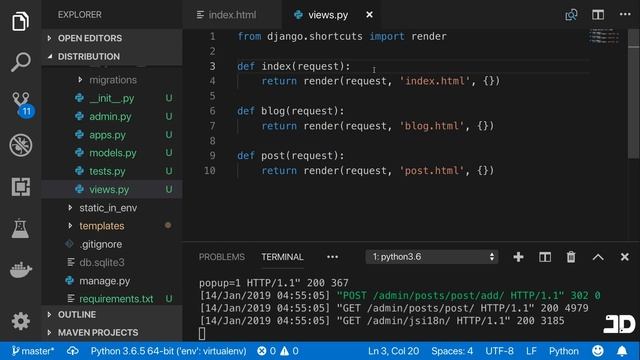Viewport: 640px width, 360px height.
Task: Click Ln 3, Col 20 cursor position
Action: point(393,351)
